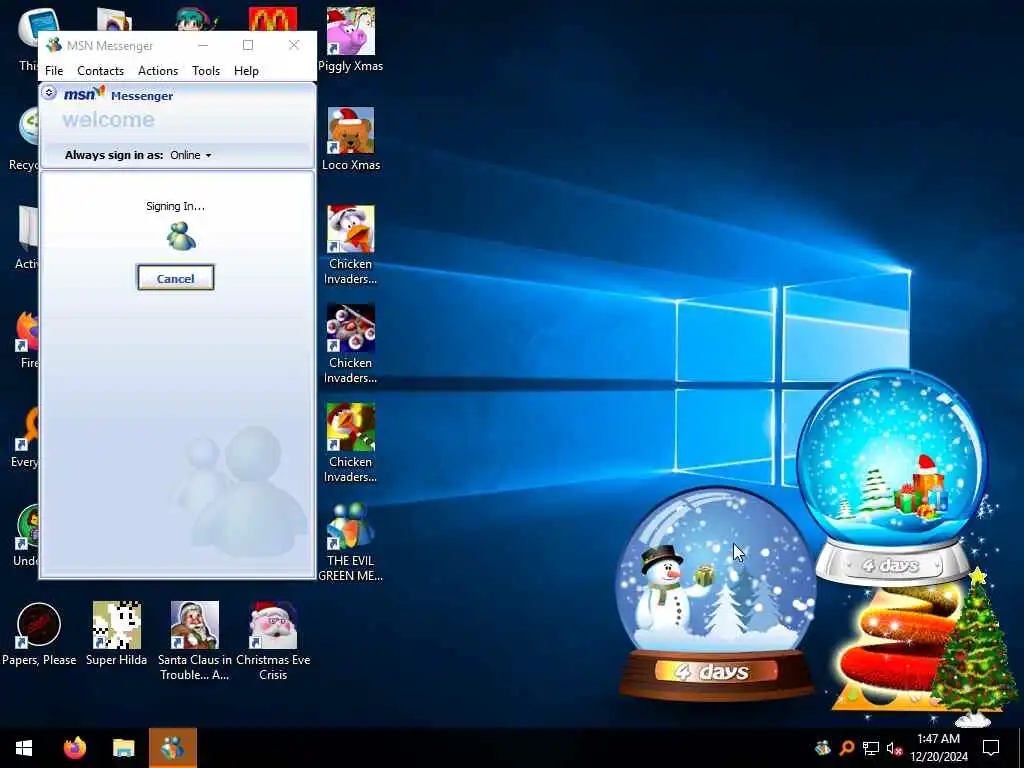Select the Chicken Invaders icon with the Santa hat
Image resolution: width=1024 pixels, height=768 pixels.
[x=351, y=246]
